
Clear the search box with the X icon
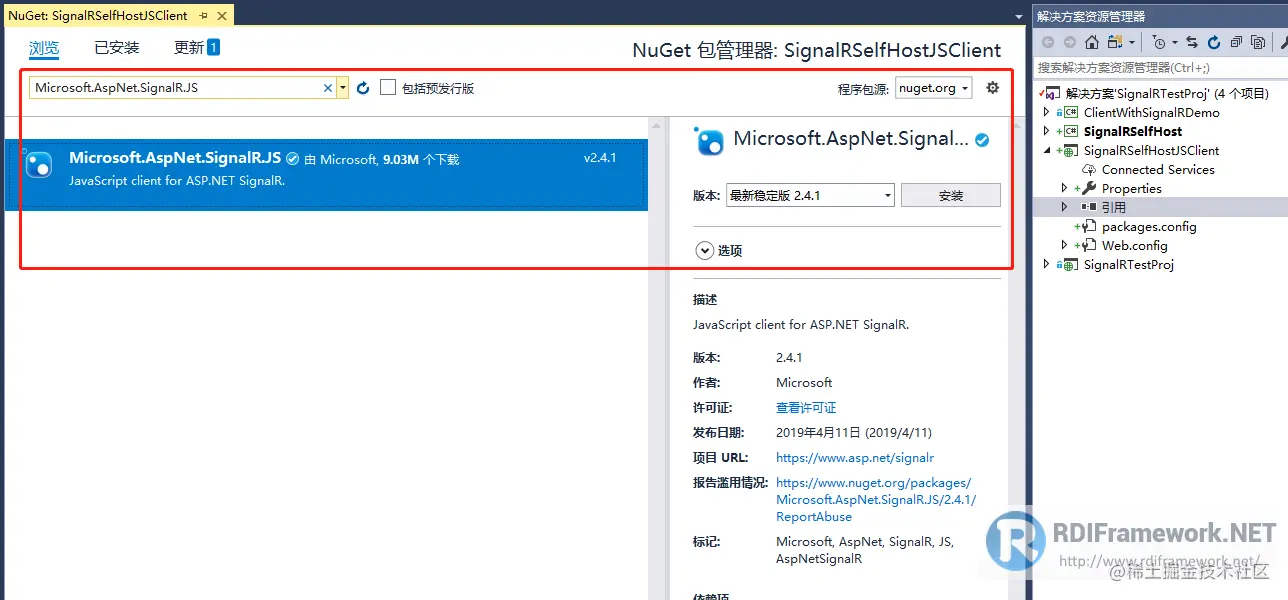coord(327,87)
